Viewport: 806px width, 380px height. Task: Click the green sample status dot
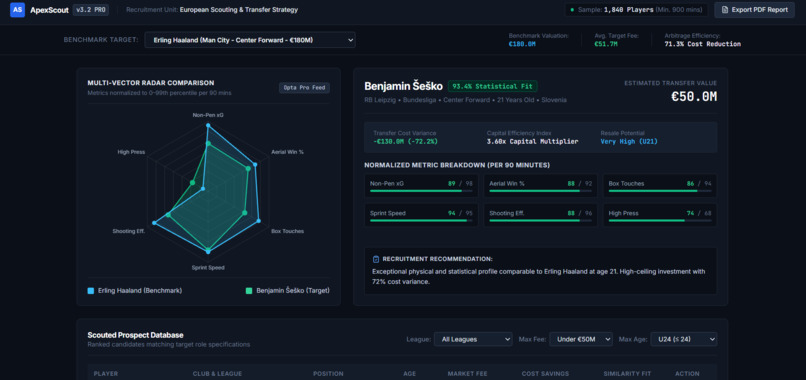pos(573,10)
